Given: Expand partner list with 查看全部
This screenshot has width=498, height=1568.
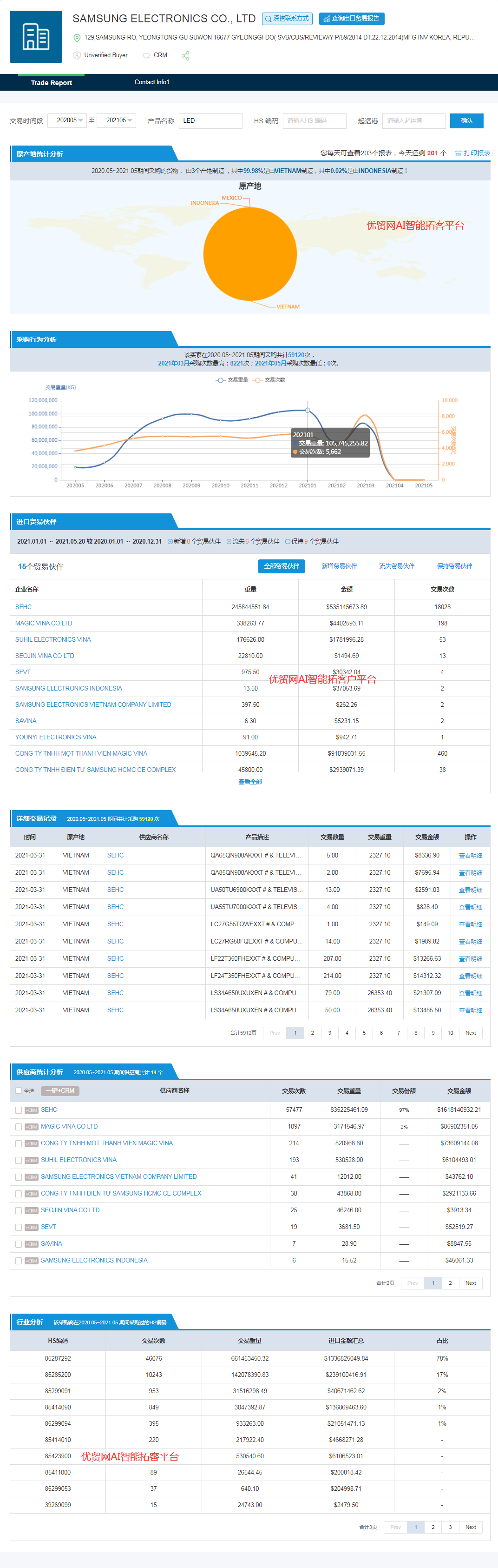Looking at the screenshot, I should point(250,782).
